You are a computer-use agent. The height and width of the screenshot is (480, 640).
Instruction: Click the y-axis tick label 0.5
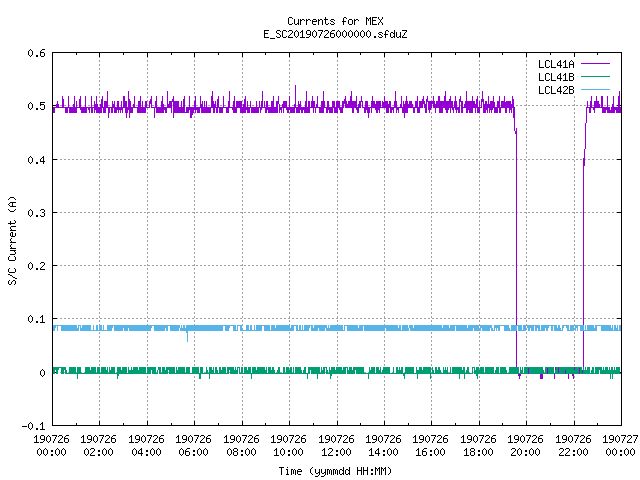[x=36, y=106]
